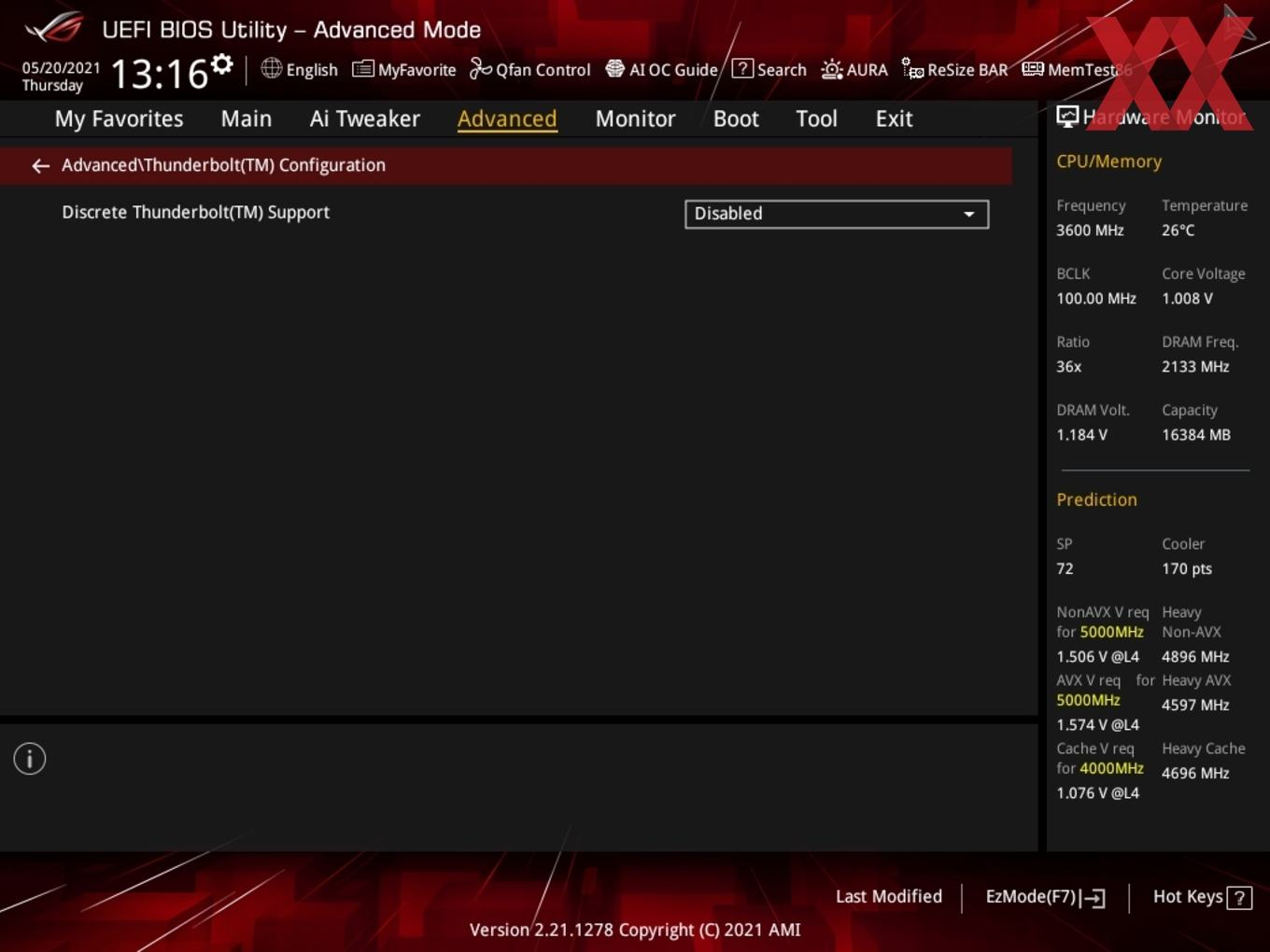
Task: Click the Hot Keys question mark box
Action: click(1239, 898)
